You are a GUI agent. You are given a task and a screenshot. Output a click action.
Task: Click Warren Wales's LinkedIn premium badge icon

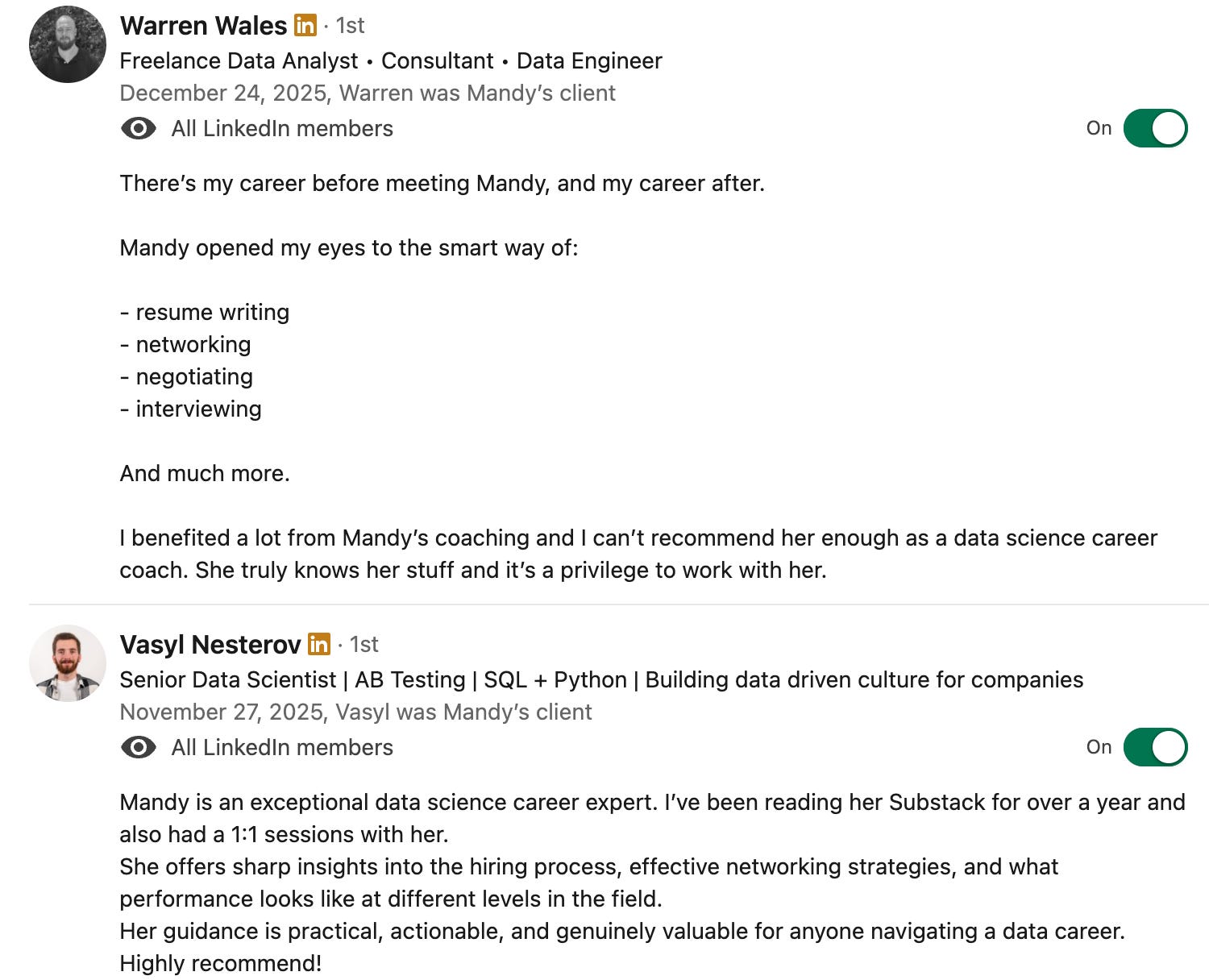tap(305, 26)
